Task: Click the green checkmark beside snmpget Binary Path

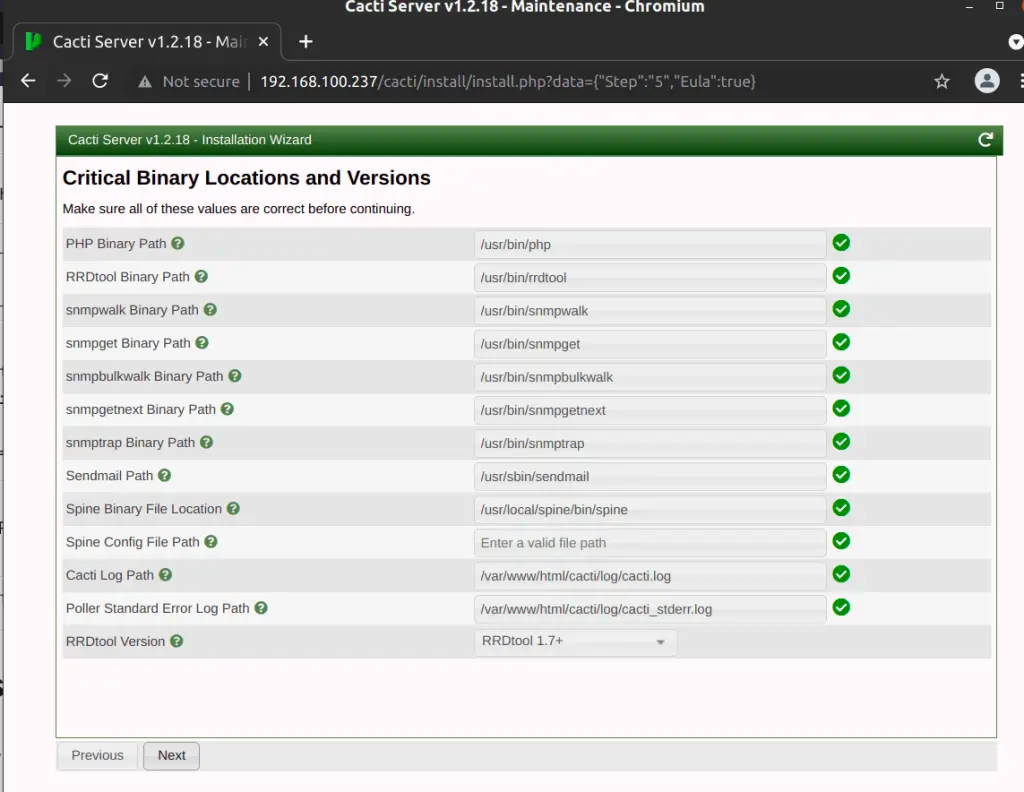Action: (840, 342)
